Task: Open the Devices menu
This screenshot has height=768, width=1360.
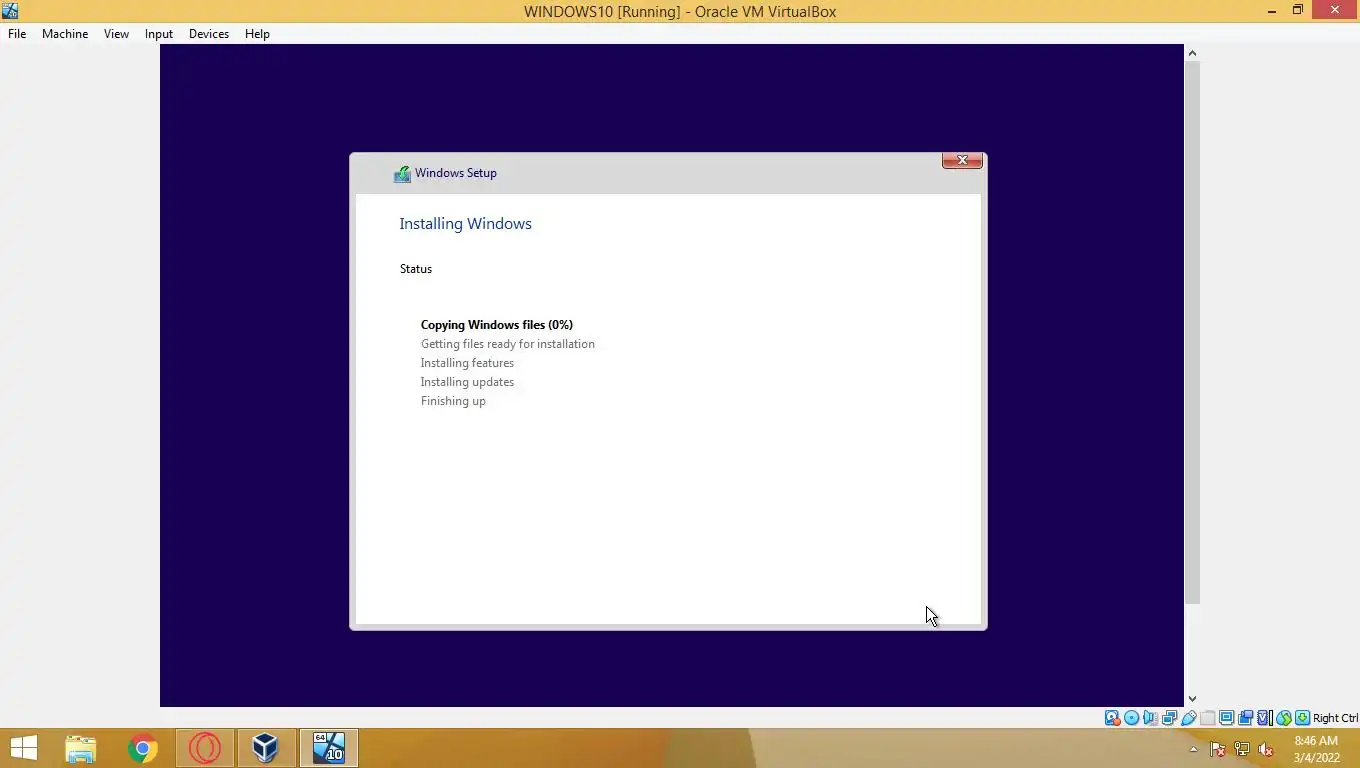Action: (208, 33)
